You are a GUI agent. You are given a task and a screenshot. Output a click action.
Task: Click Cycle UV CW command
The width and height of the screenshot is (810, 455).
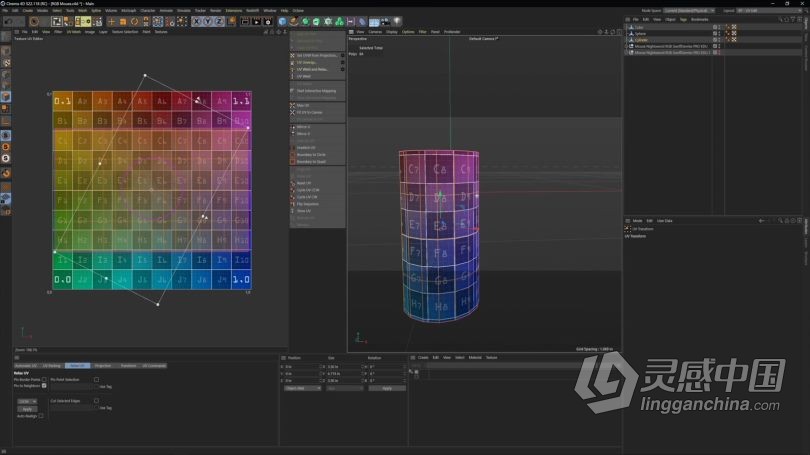[307, 197]
